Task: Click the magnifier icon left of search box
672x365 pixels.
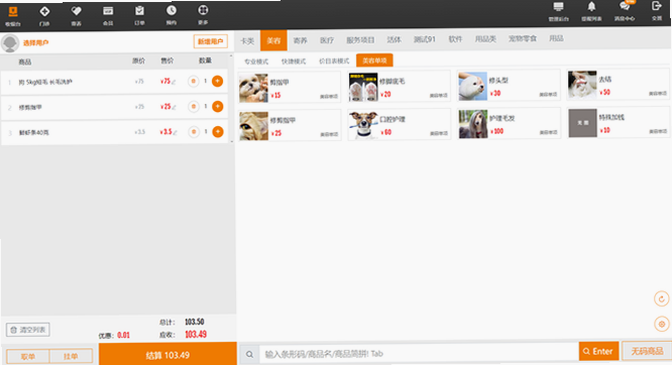Action: (x=249, y=354)
